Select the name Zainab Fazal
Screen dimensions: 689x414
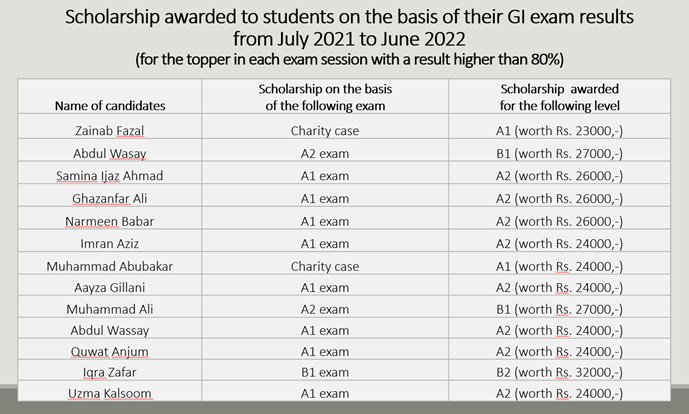pos(112,131)
